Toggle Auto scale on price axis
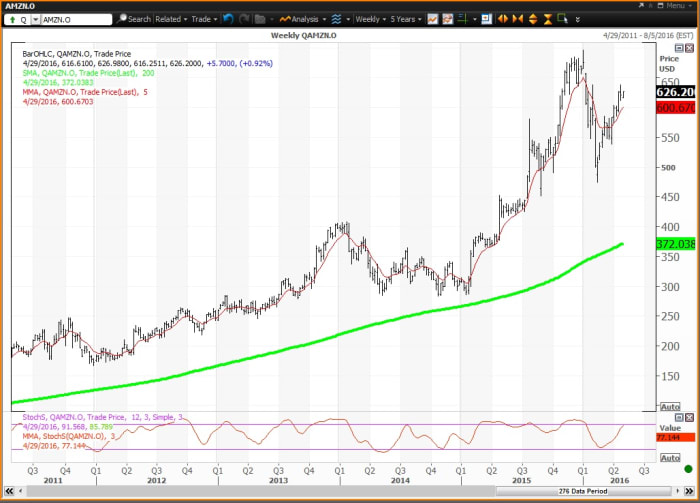The image size is (700, 503). click(x=669, y=406)
